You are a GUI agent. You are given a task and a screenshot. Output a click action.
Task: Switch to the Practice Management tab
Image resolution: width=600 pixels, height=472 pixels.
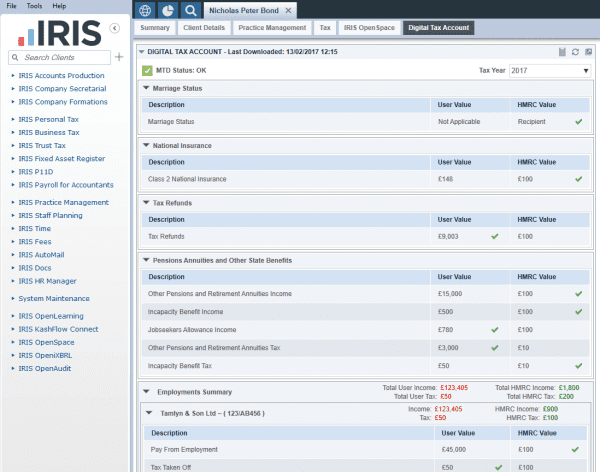tap(272, 28)
